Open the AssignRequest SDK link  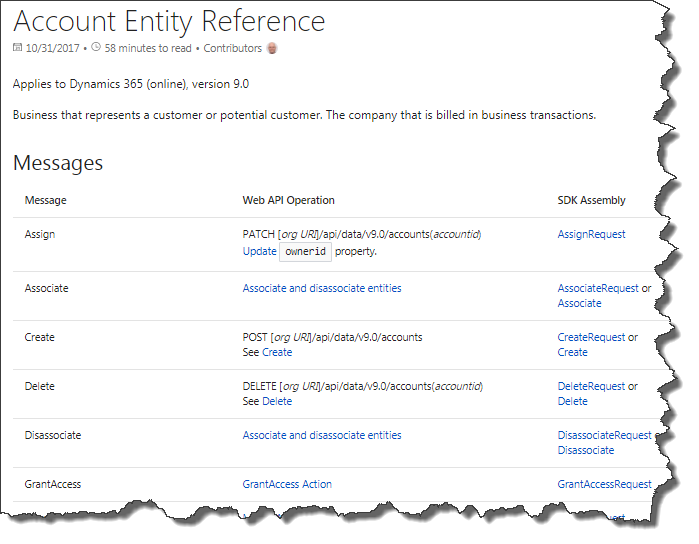[591, 234]
